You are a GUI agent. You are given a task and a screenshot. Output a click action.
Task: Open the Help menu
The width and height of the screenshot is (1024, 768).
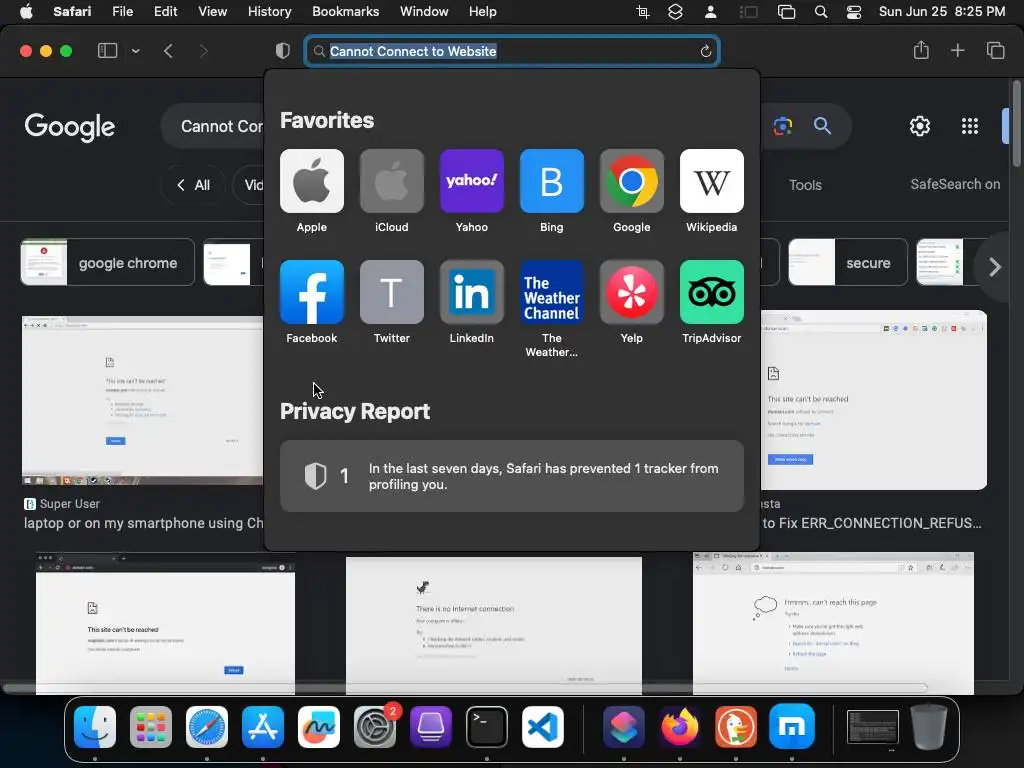pyautogui.click(x=483, y=12)
